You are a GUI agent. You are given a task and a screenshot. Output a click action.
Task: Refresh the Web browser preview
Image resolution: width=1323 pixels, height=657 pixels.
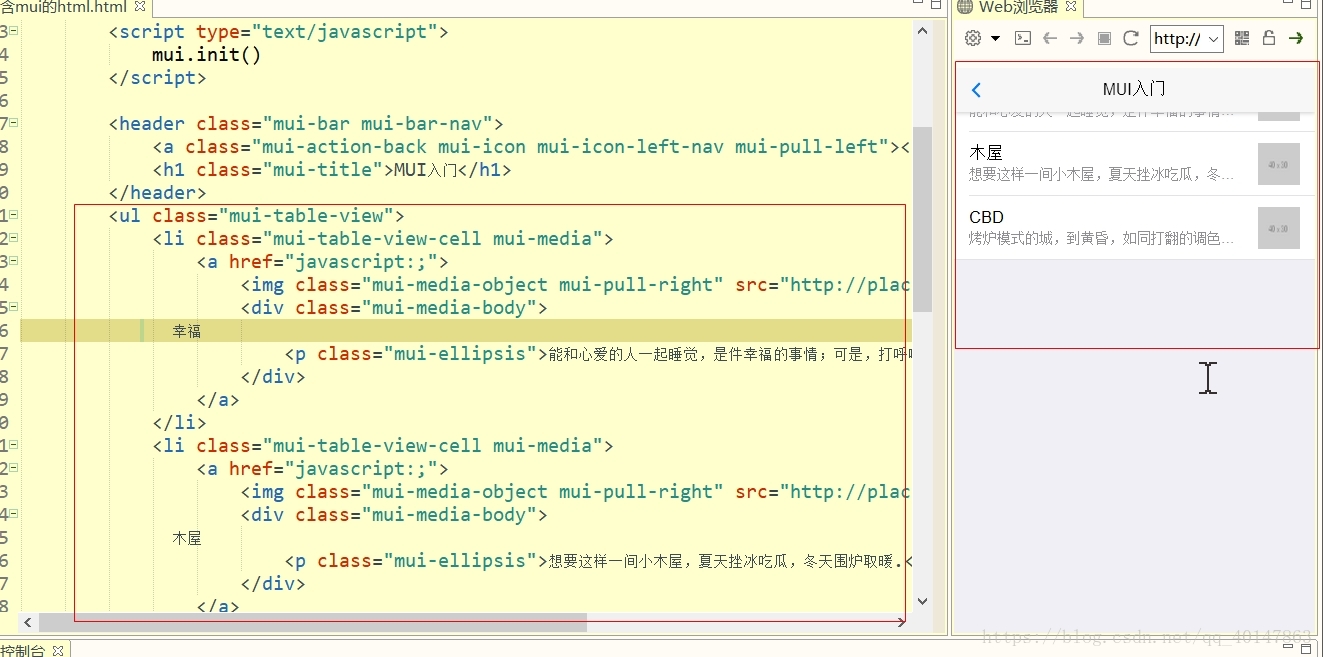coord(1131,38)
